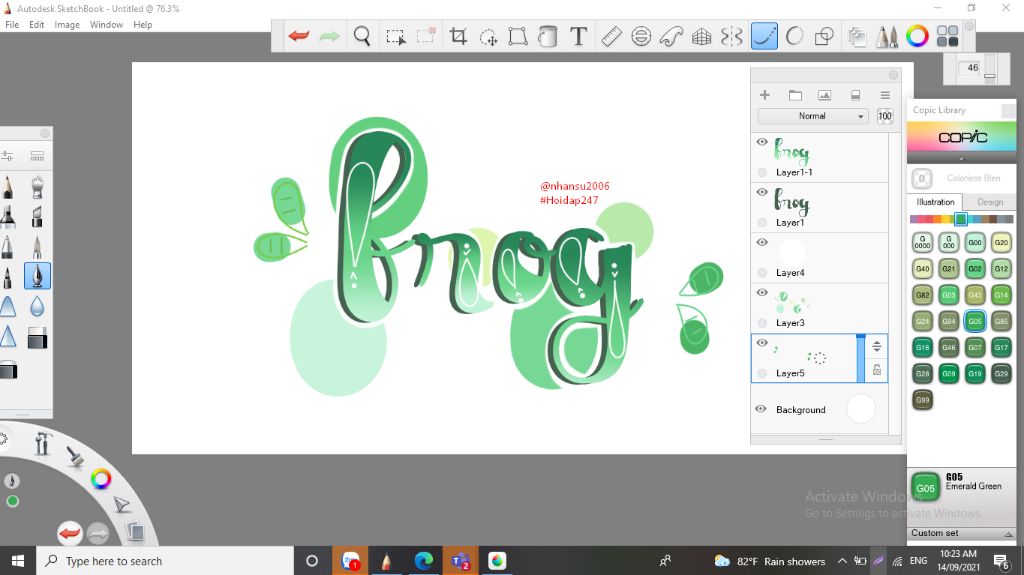Click the Add Layer plus icon
1024x575 pixels.
coord(765,95)
